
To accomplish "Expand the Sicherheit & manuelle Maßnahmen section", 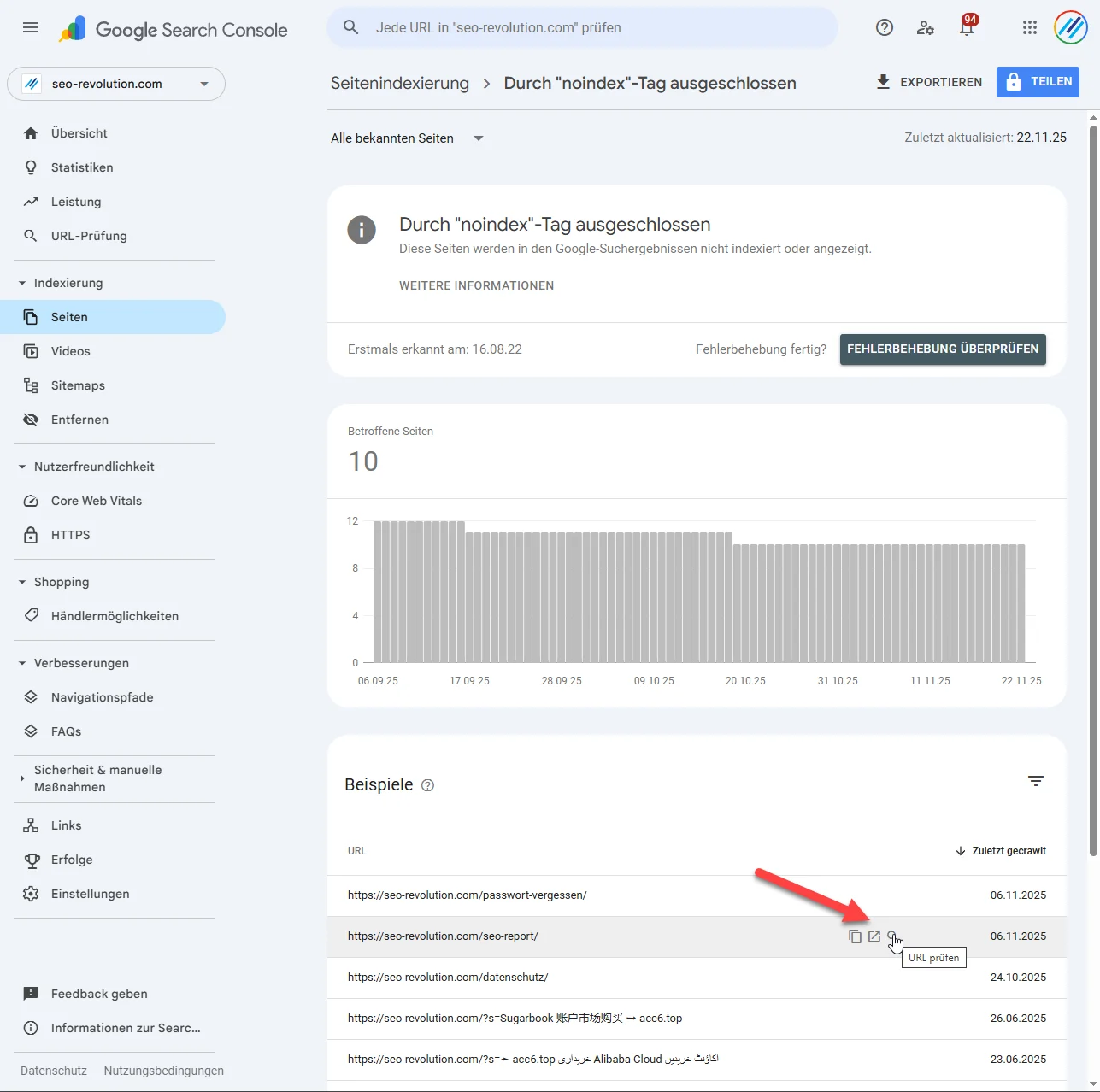I will (x=21, y=778).
